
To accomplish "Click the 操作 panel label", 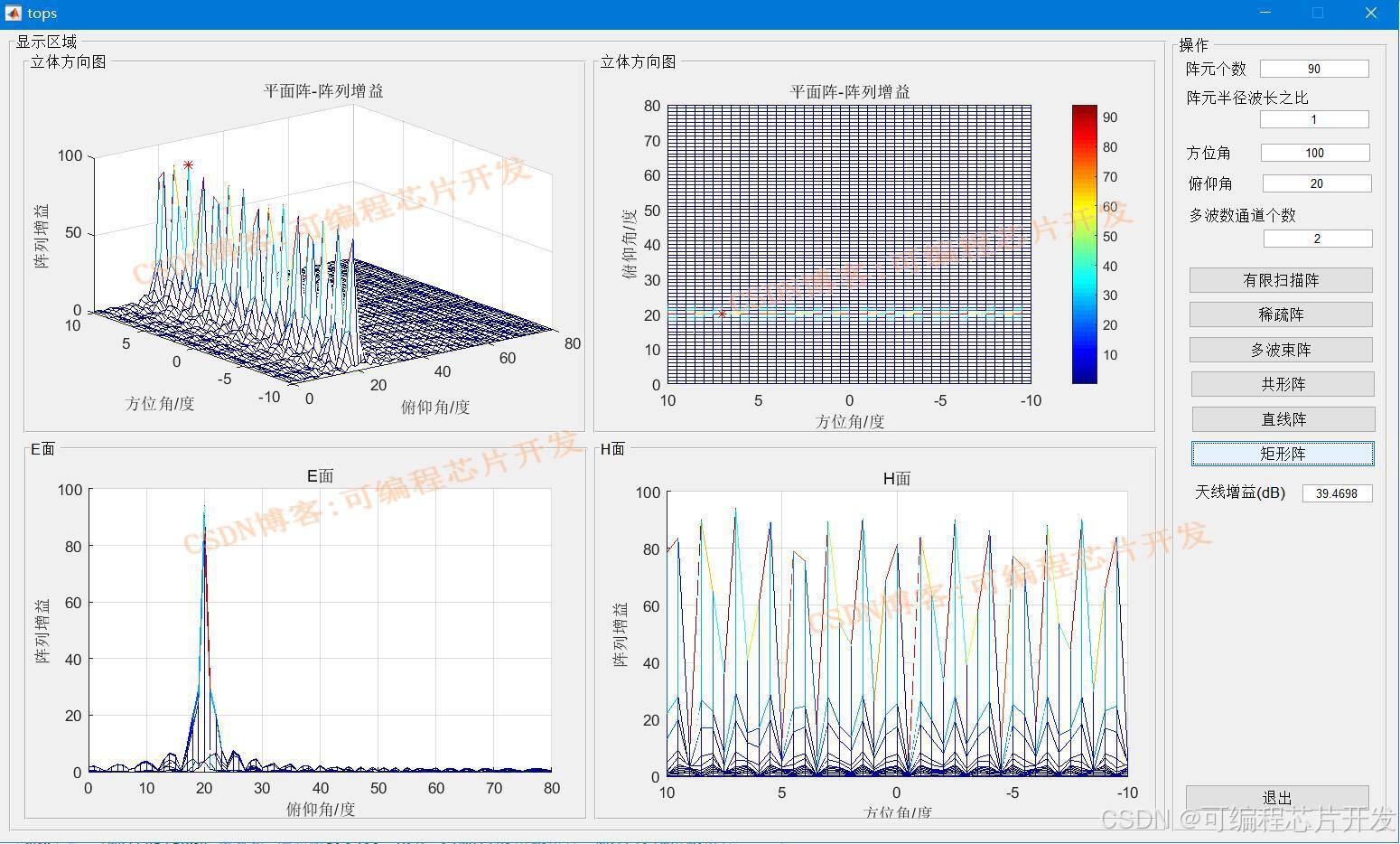I will [1193, 45].
